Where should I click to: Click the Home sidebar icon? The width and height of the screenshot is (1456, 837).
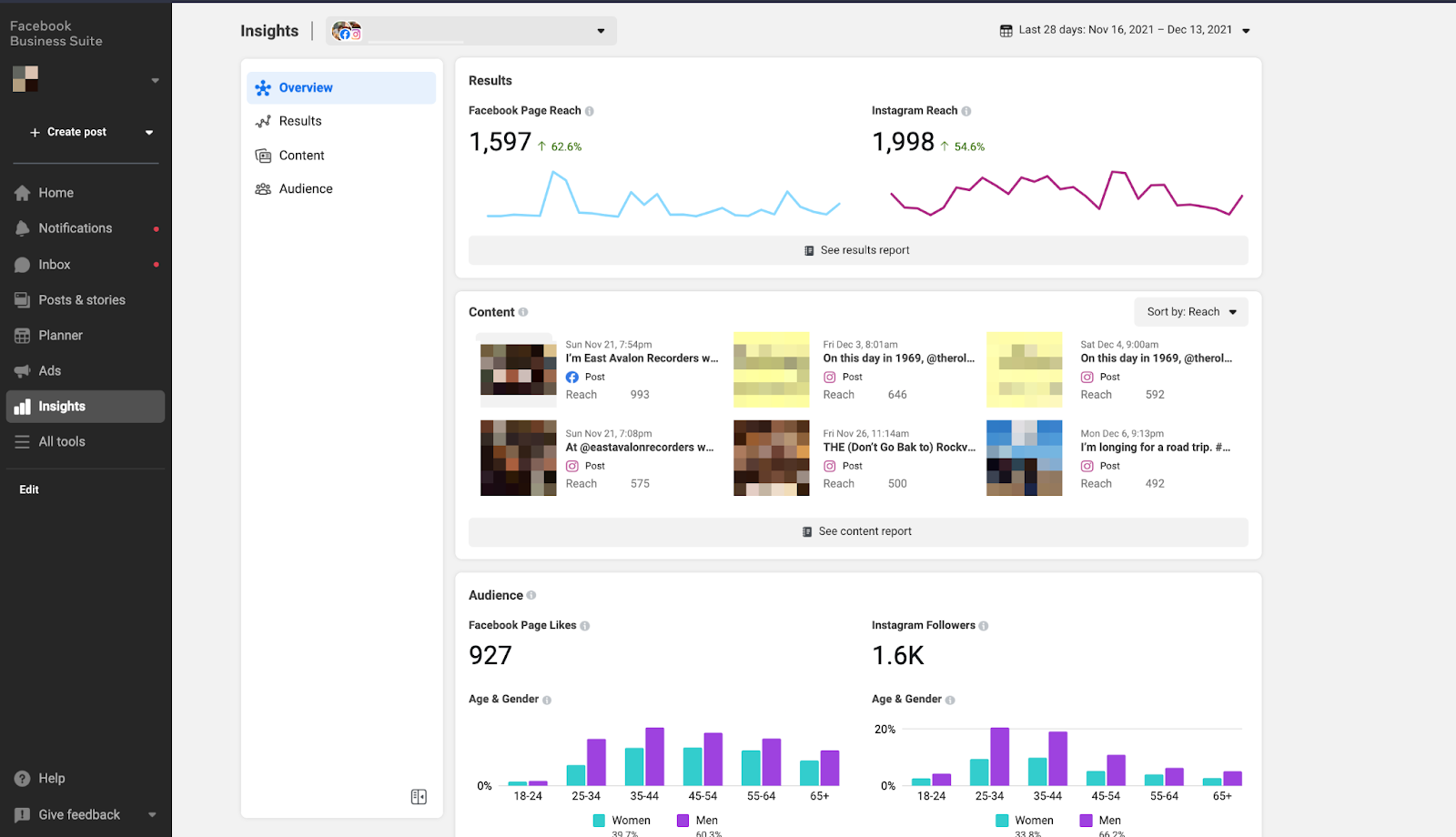22,192
